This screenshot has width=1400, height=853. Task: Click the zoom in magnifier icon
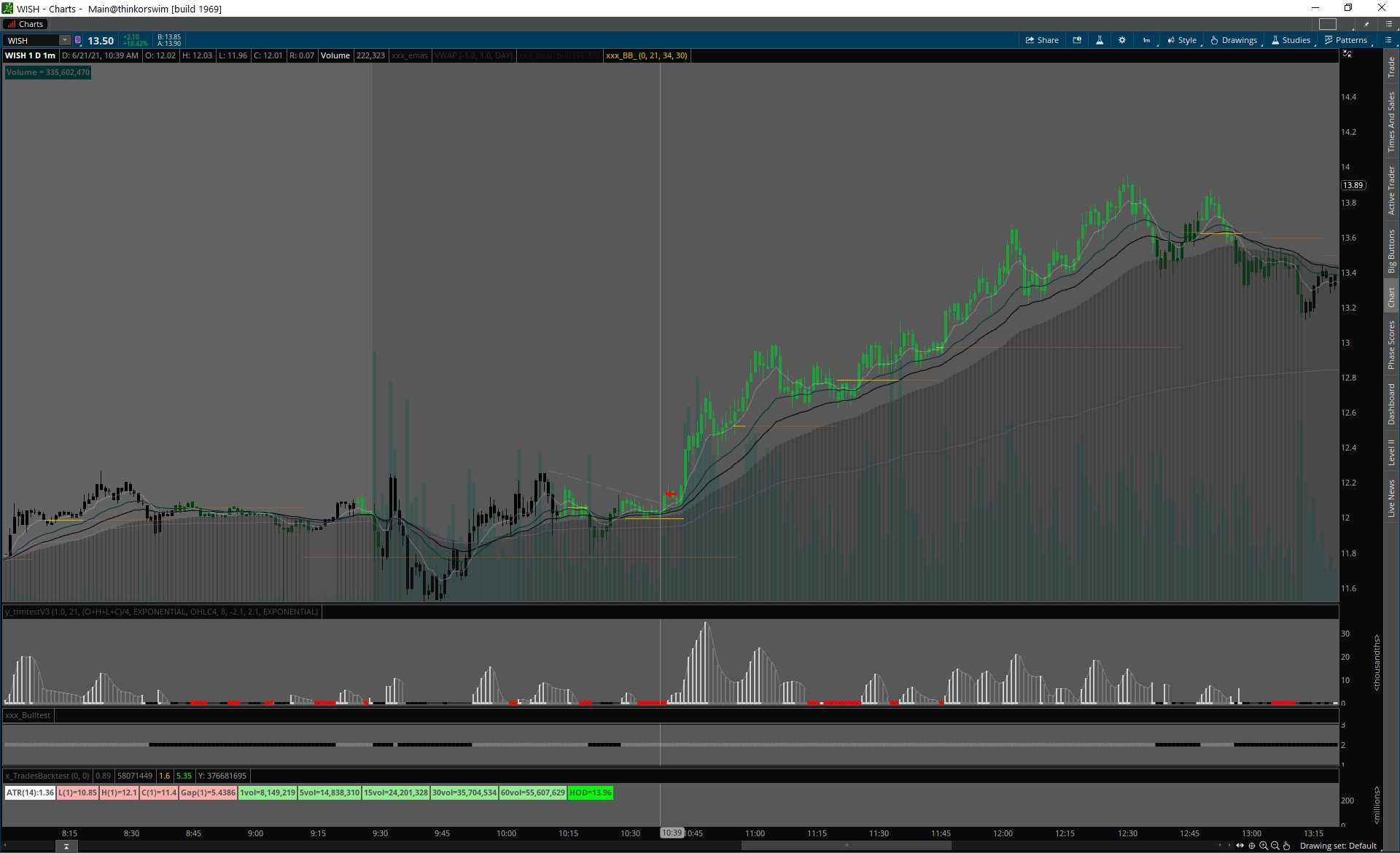1264,846
